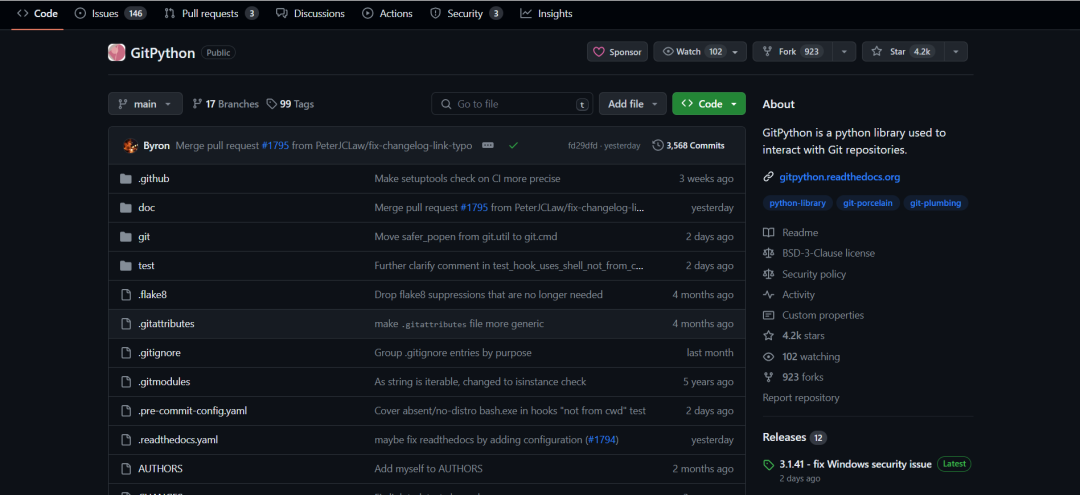The width and height of the screenshot is (1080, 495).
Task: Open the Report repository link
Action: (x=800, y=398)
